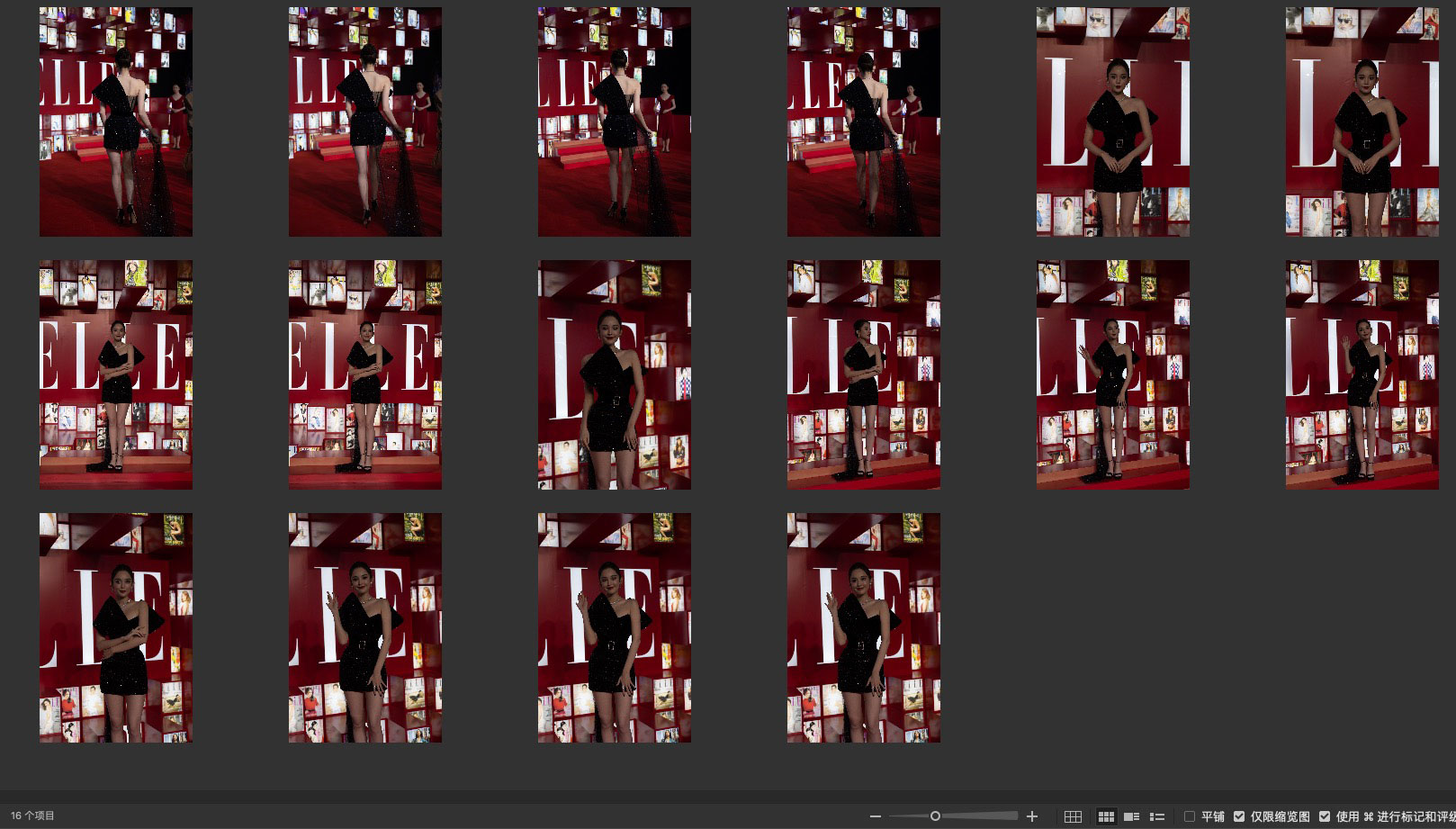Click the minus icon to shrink thumbnails
The height and width of the screenshot is (829, 1456).
coord(875,816)
